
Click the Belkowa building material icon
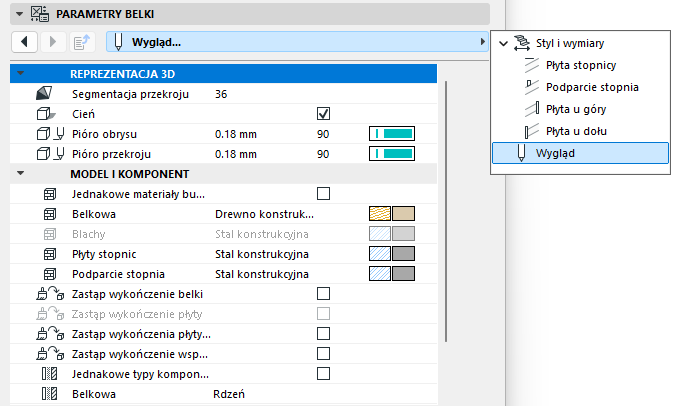click(50, 214)
